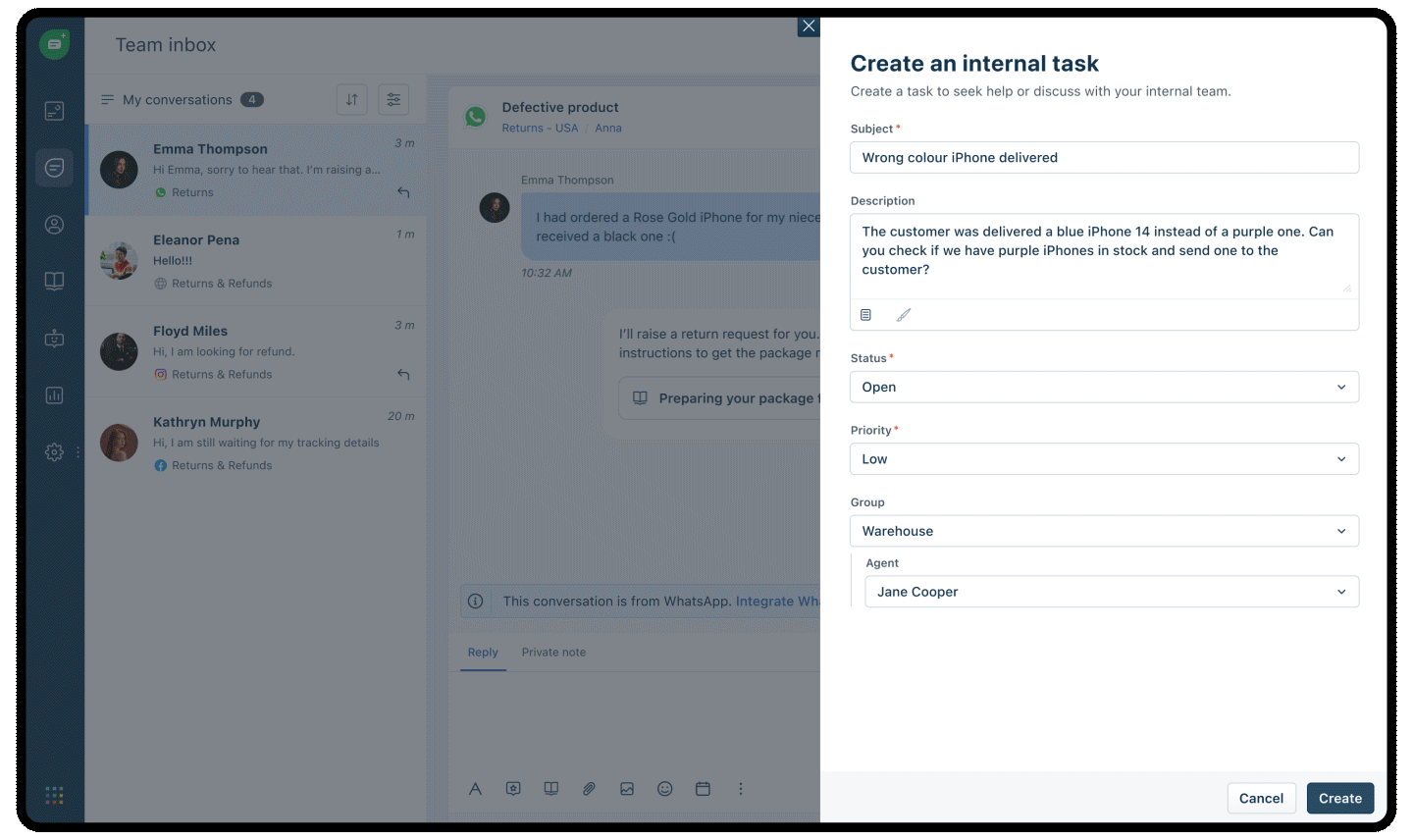Open the sort conversations icon
The image size is (1413, 840).
[352, 99]
